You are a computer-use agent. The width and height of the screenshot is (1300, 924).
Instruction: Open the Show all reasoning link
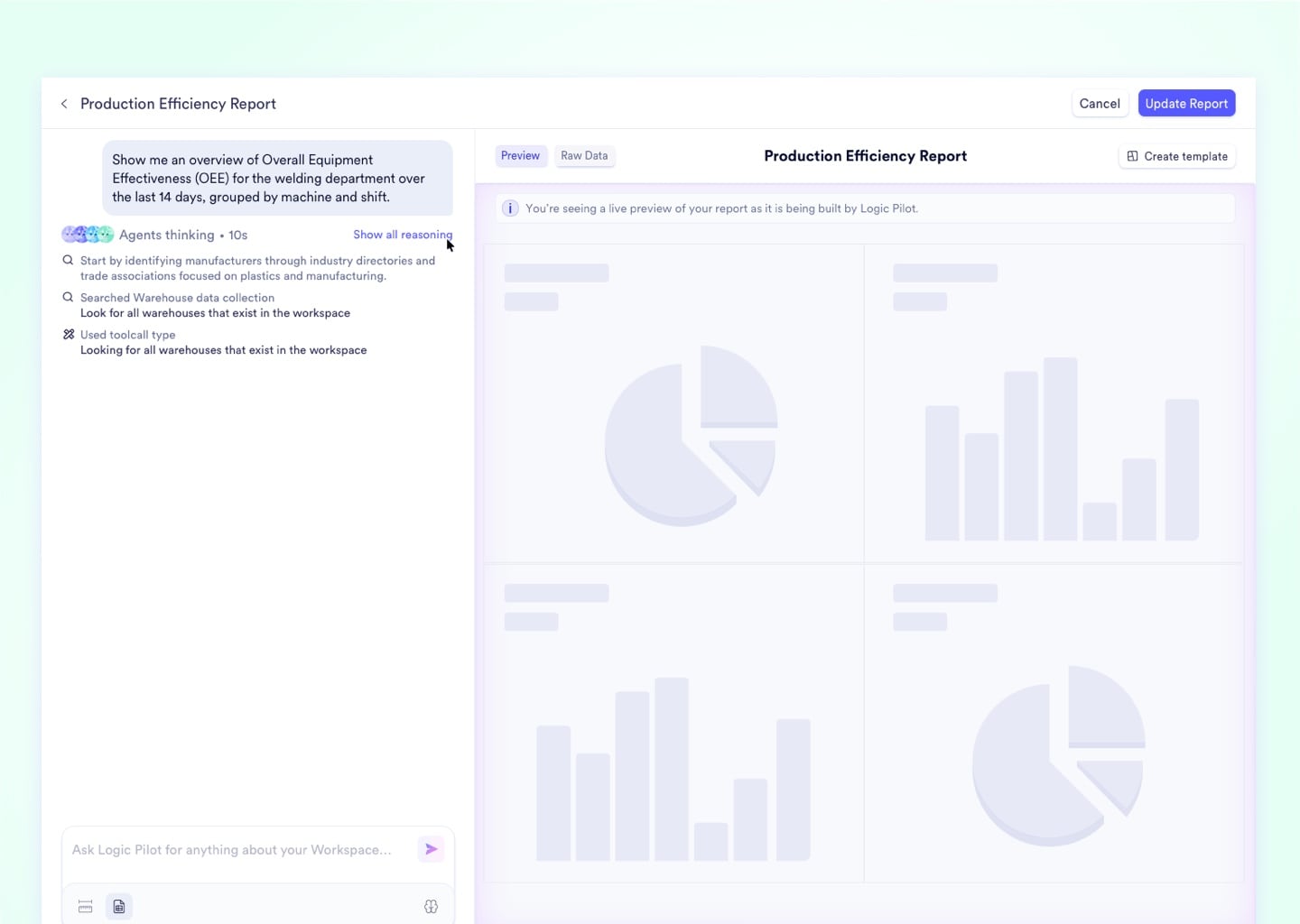[x=403, y=235]
